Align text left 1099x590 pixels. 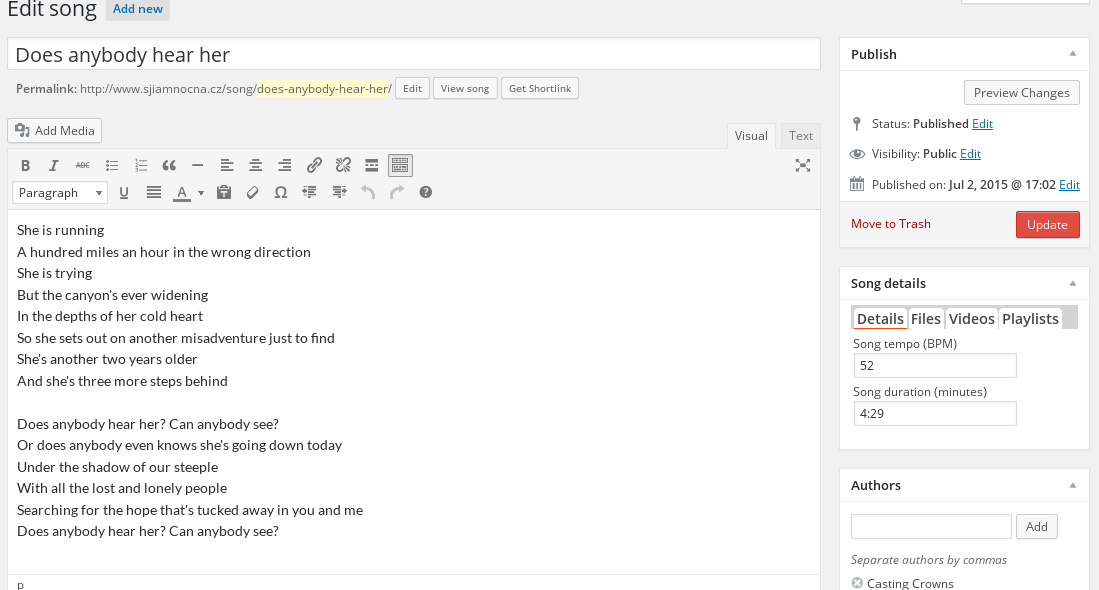(x=226, y=165)
